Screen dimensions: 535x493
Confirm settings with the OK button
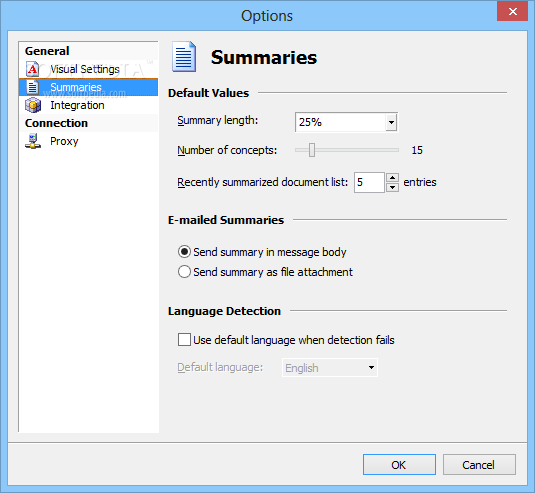coord(399,465)
